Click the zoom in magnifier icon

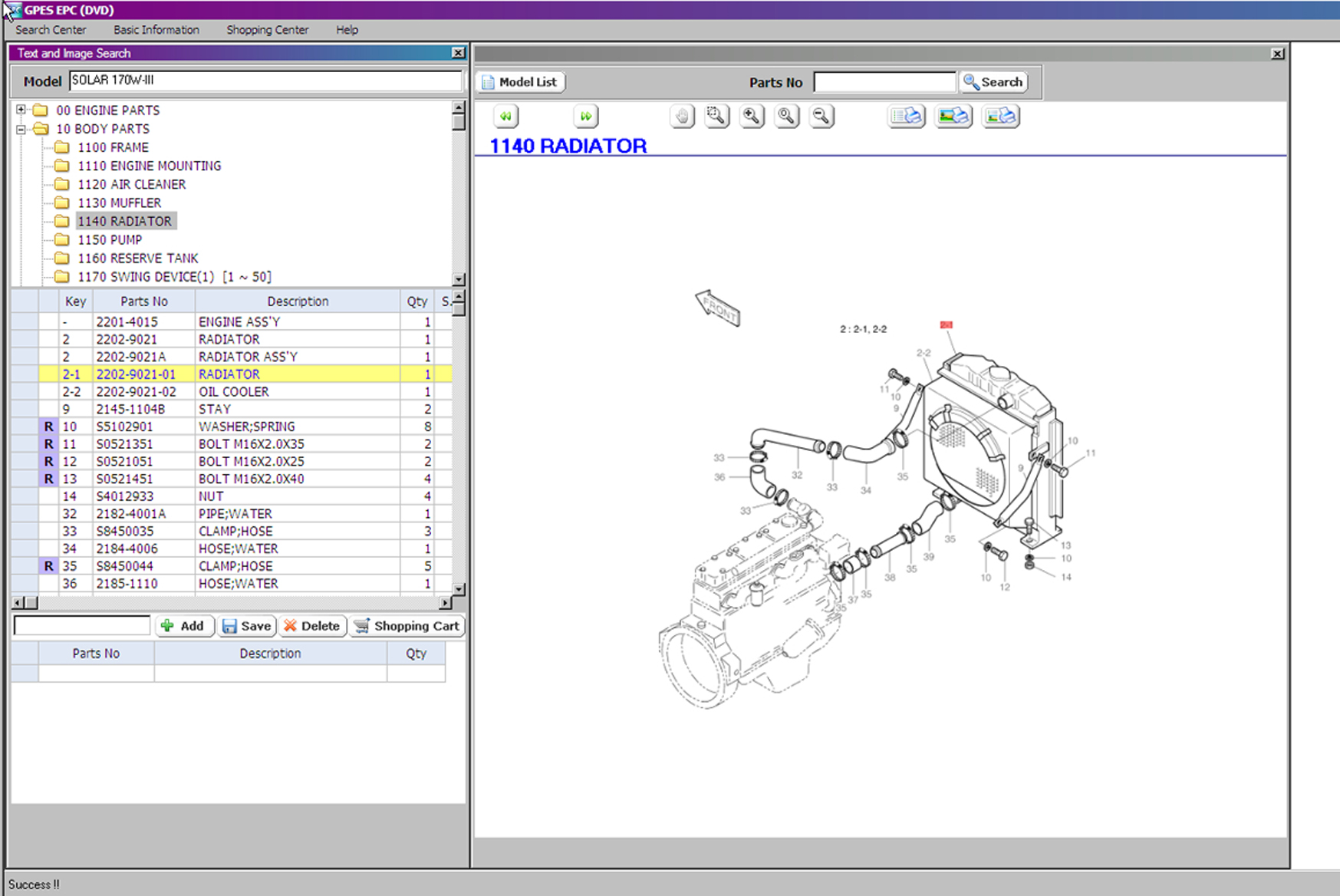point(752,117)
